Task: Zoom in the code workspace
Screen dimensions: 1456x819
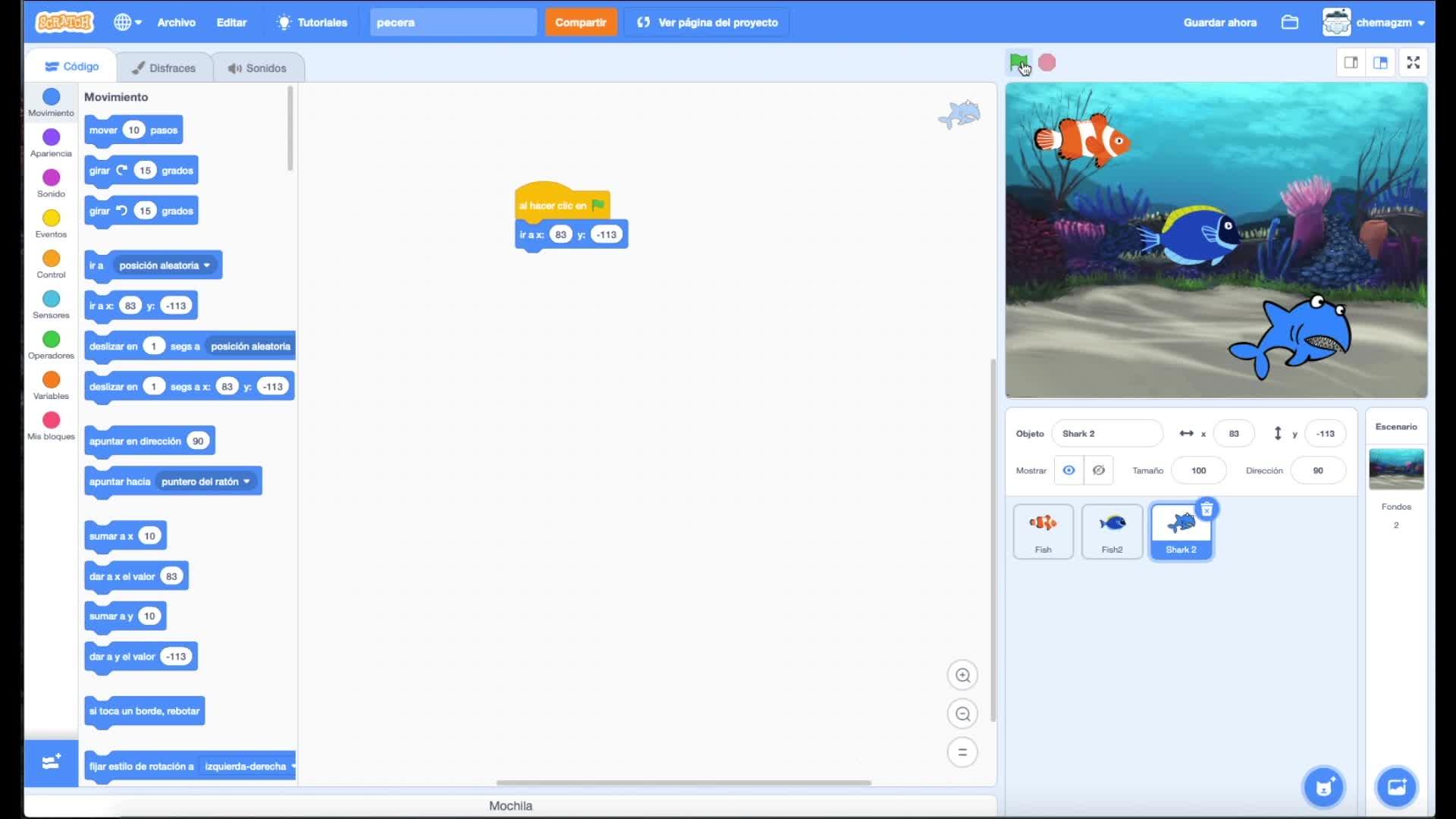Action: tap(962, 675)
